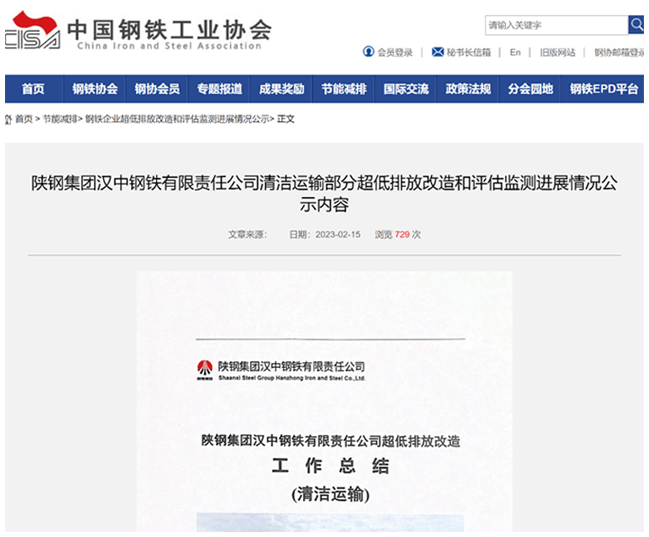Select the 成果奖励 navigation tab
Image resolution: width=649 pixels, height=537 pixels.
pos(281,89)
